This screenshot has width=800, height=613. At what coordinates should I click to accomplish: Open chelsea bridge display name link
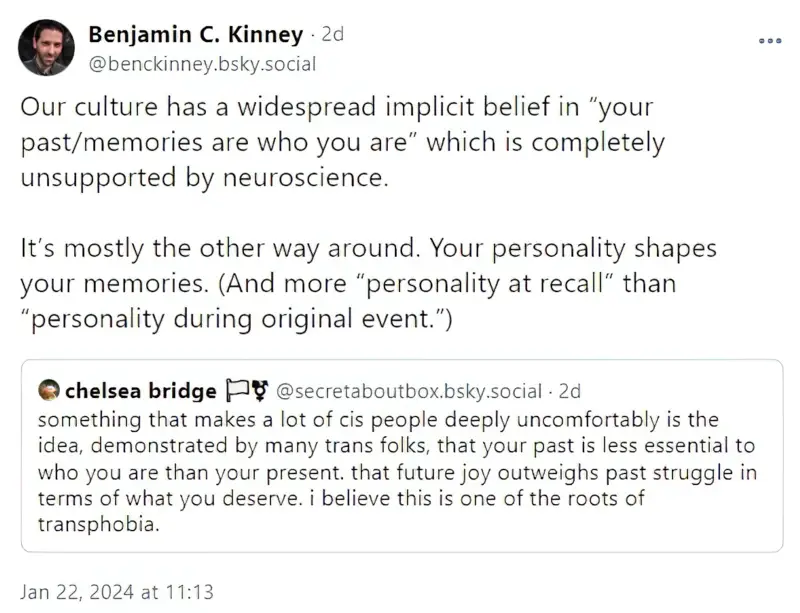click(x=141, y=391)
